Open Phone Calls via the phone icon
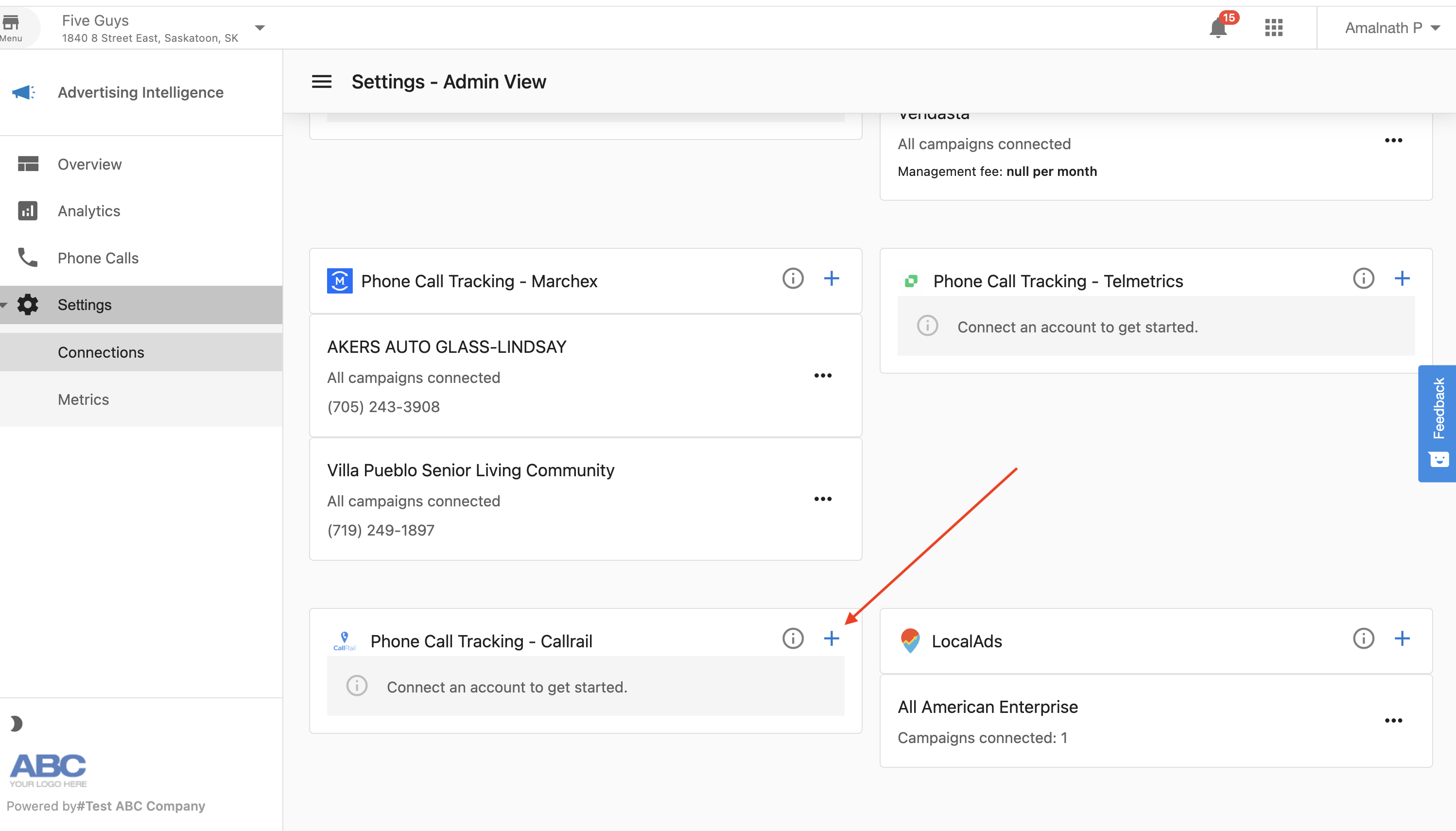Screen dimensions: 1456x831 tap(27, 258)
